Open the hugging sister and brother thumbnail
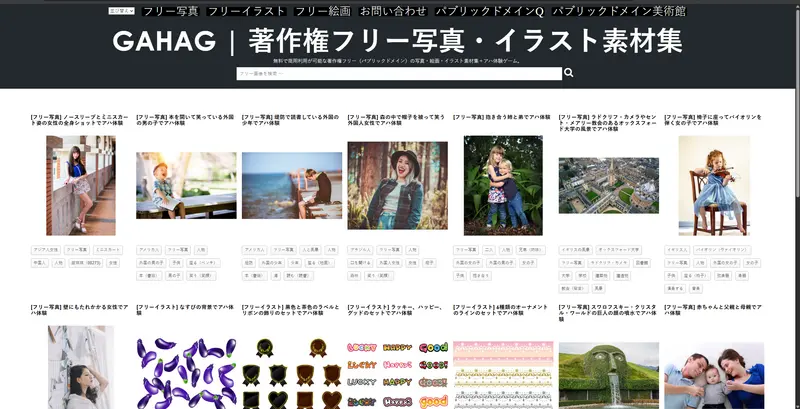The height and width of the screenshot is (409, 800). click(503, 185)
